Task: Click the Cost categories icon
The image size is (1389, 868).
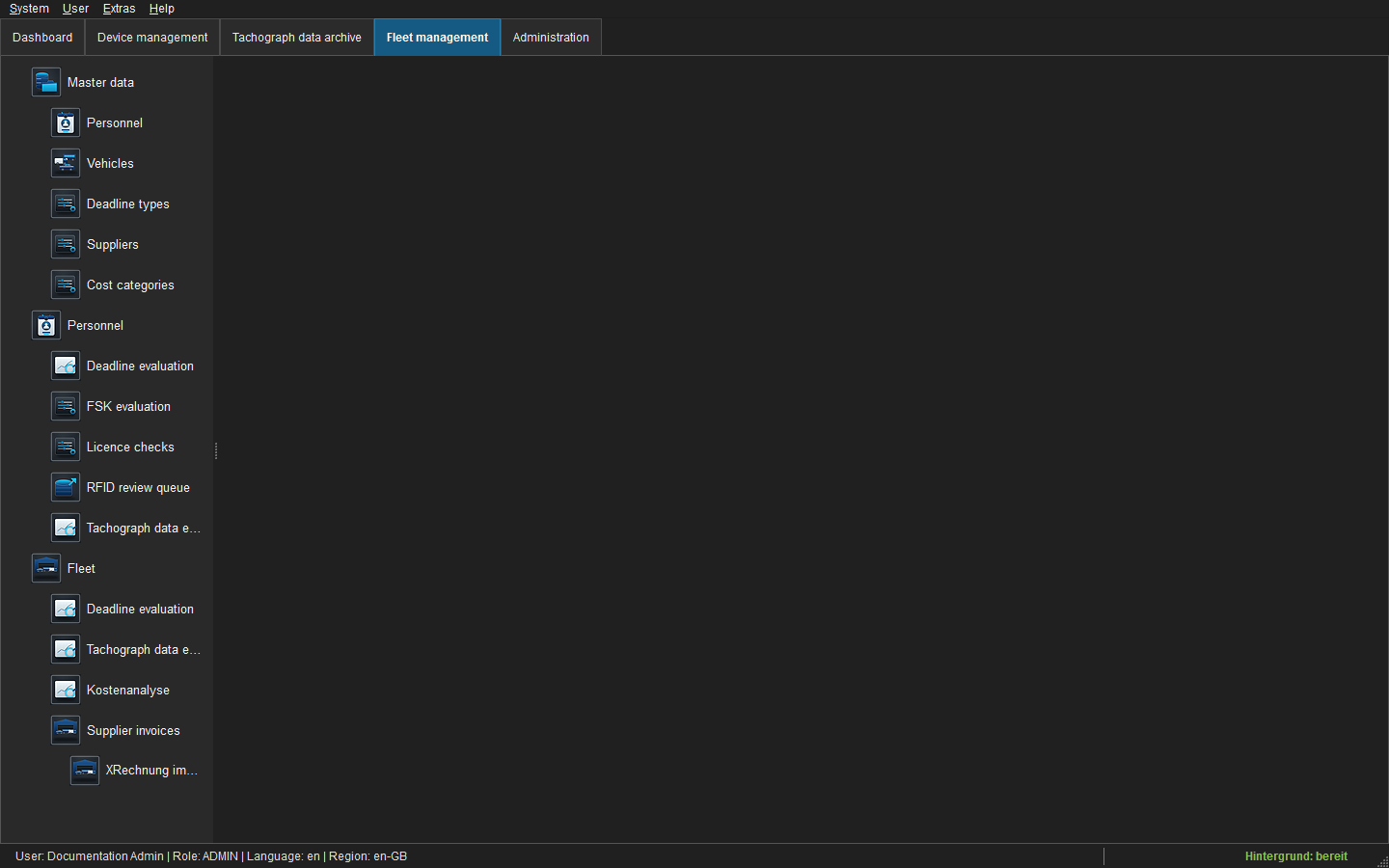Action: point(66,285)
